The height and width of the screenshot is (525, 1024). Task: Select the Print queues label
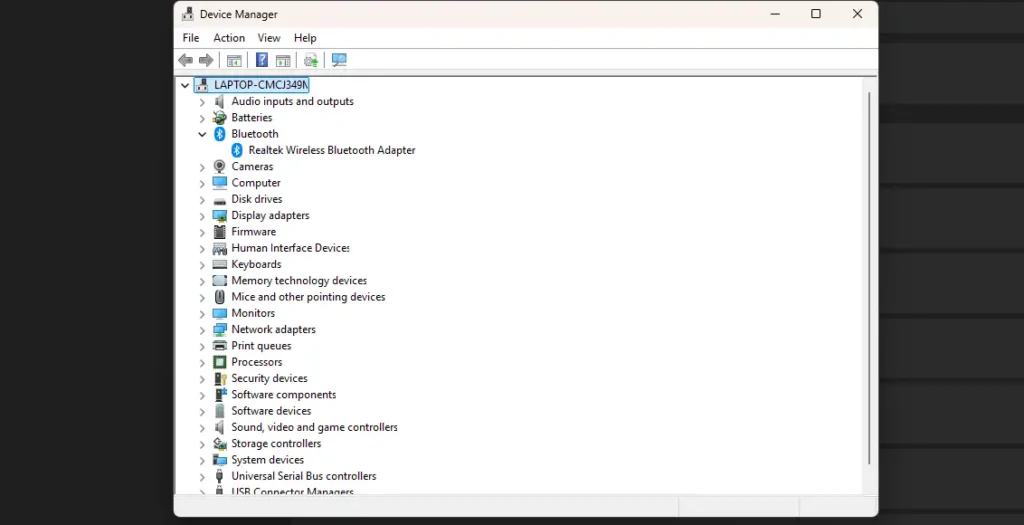click(261, 346)
